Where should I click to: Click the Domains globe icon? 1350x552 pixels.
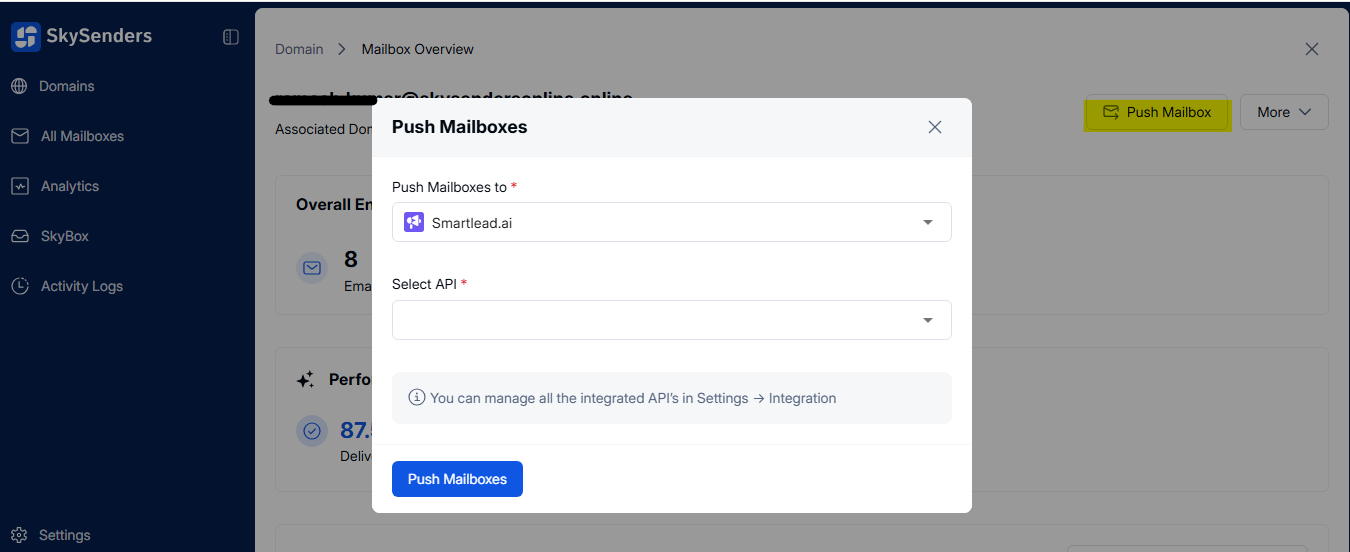point(19,86)
